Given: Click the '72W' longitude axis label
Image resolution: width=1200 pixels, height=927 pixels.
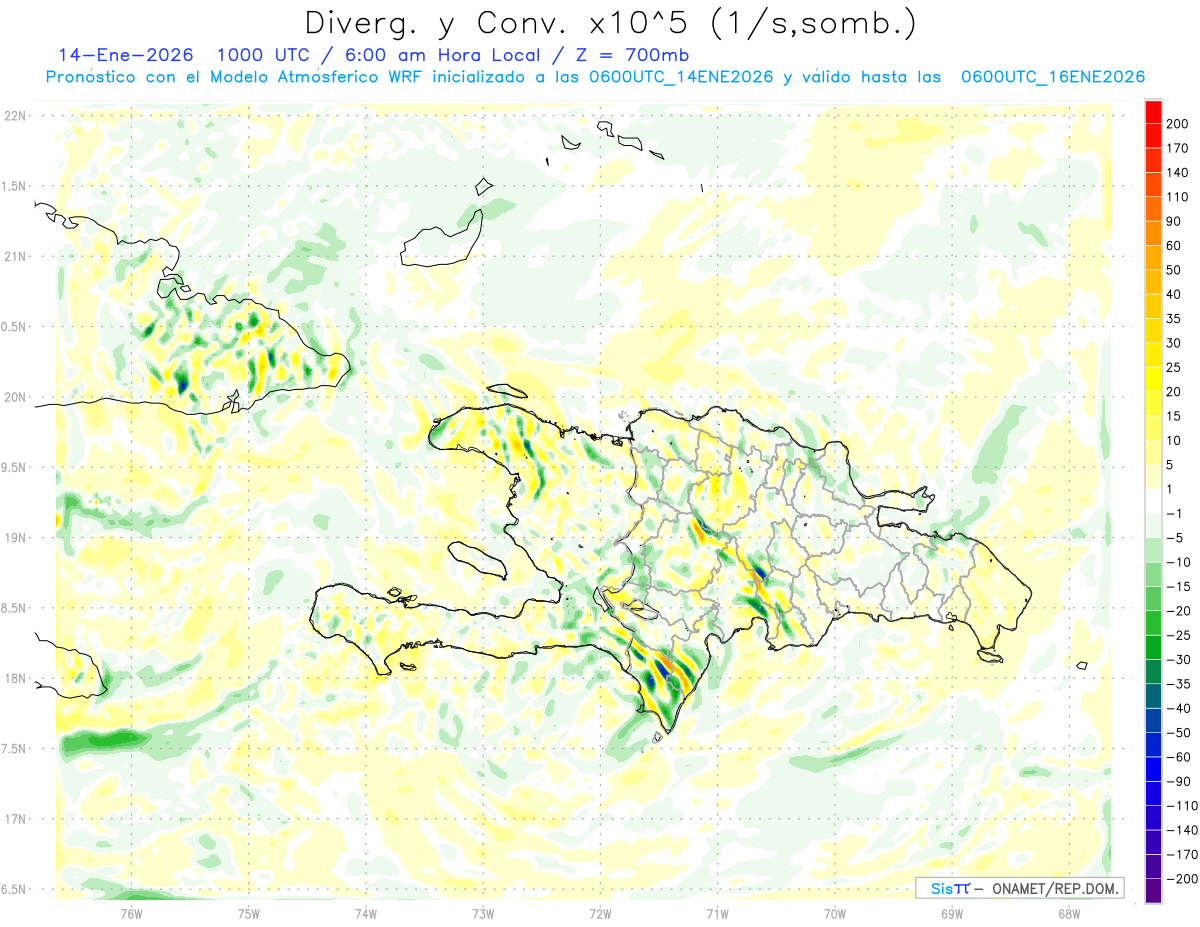Looking at the screenshot, I should click(600, 913).
